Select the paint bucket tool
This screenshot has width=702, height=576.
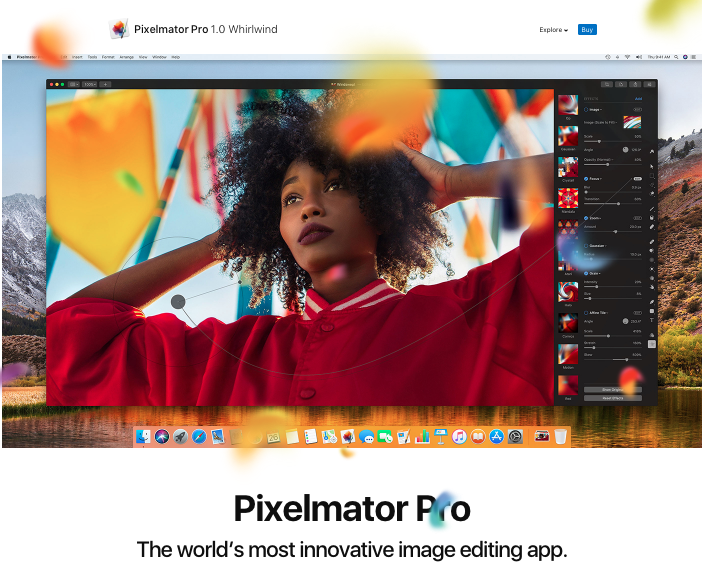(x=652, y=218)
